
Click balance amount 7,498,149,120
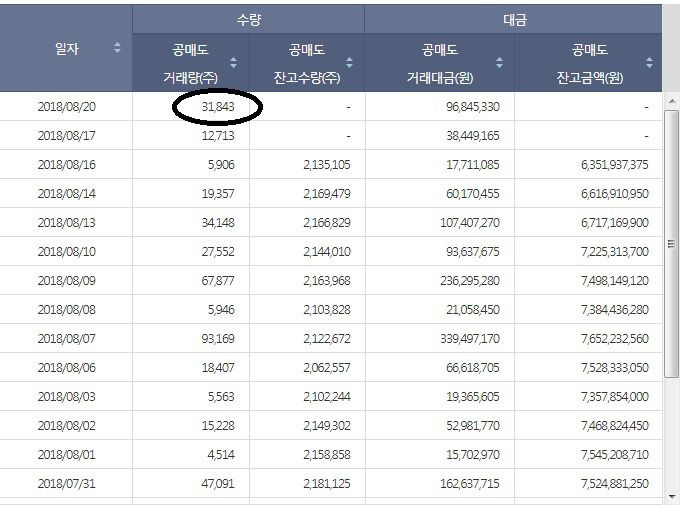tap(615, 281)
